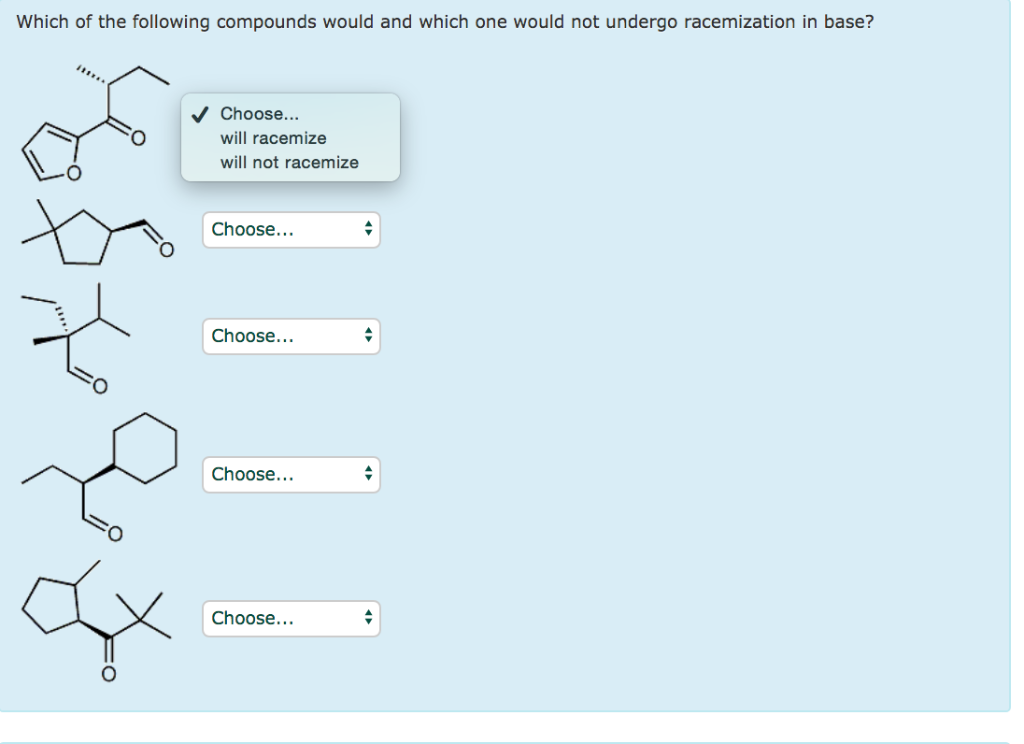This screenshot has height=744, width=1024.
Task: Click the stepper arrows on the second Choose dropdown
Action: pos(368,230)
